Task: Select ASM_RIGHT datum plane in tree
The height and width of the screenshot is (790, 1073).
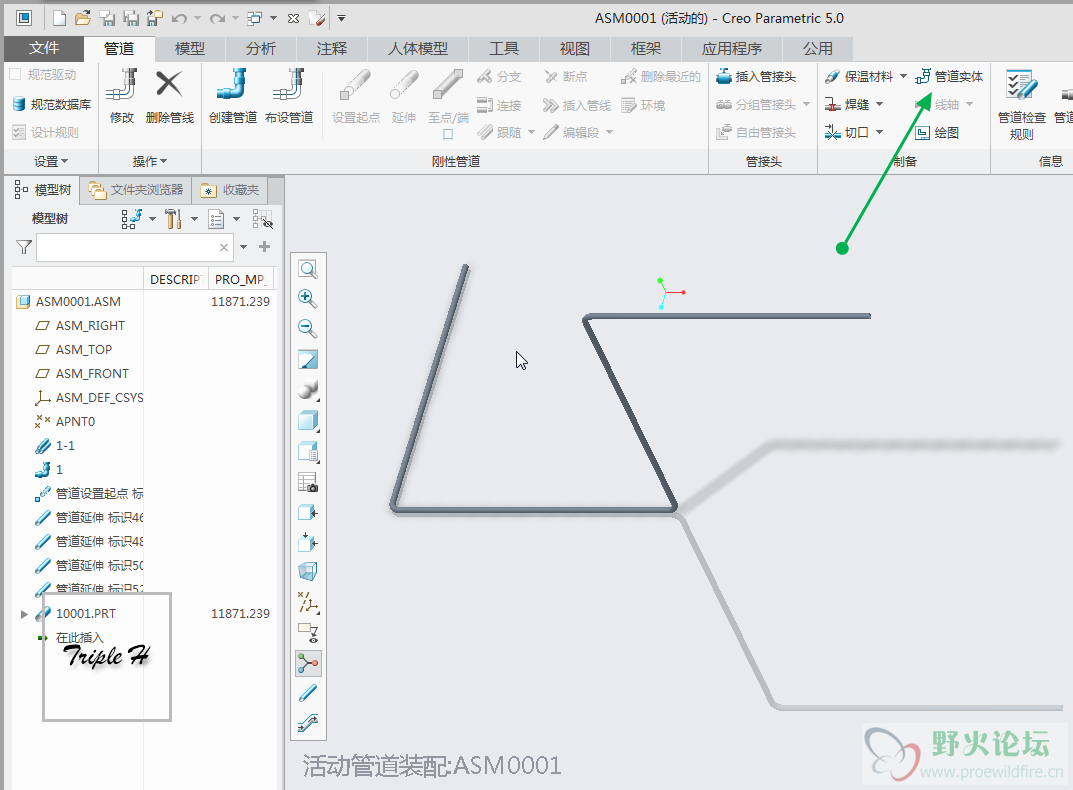Action: point(90,326)
